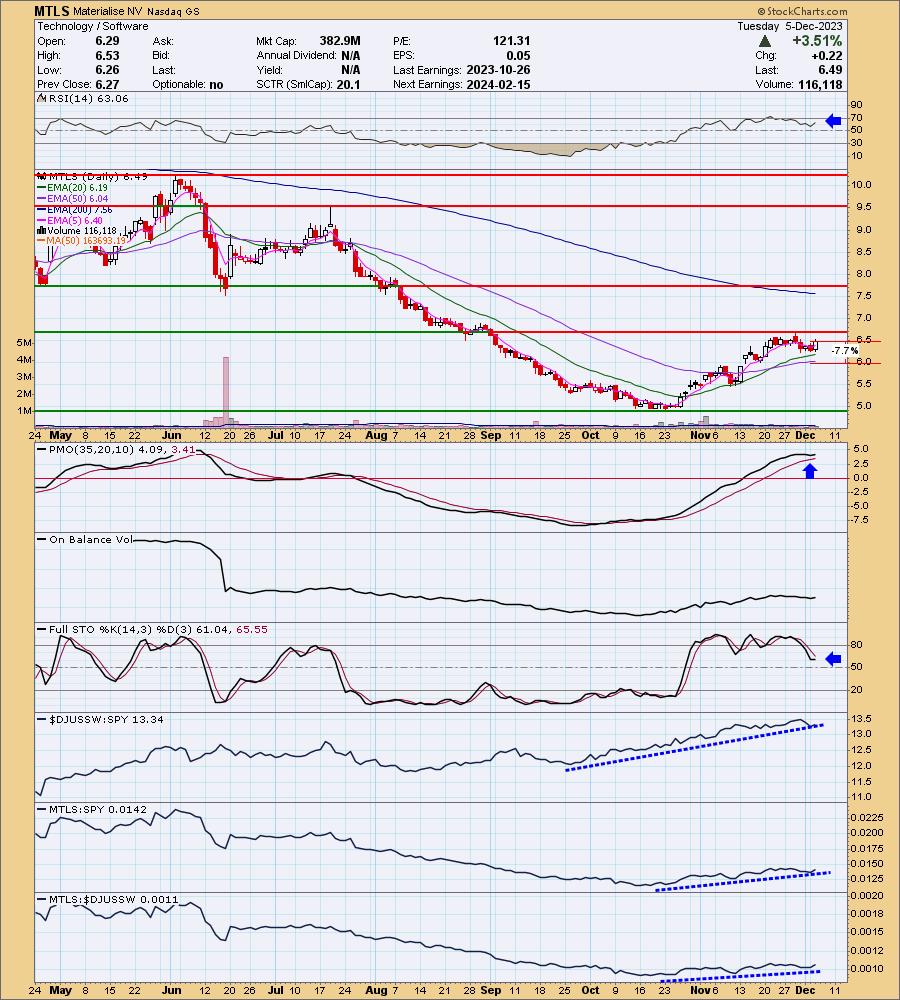This screenshot has width=900, height=1000.
Task: Click the Technology / Software sector label
Action: pyautogui.click(x=92, y=26)
